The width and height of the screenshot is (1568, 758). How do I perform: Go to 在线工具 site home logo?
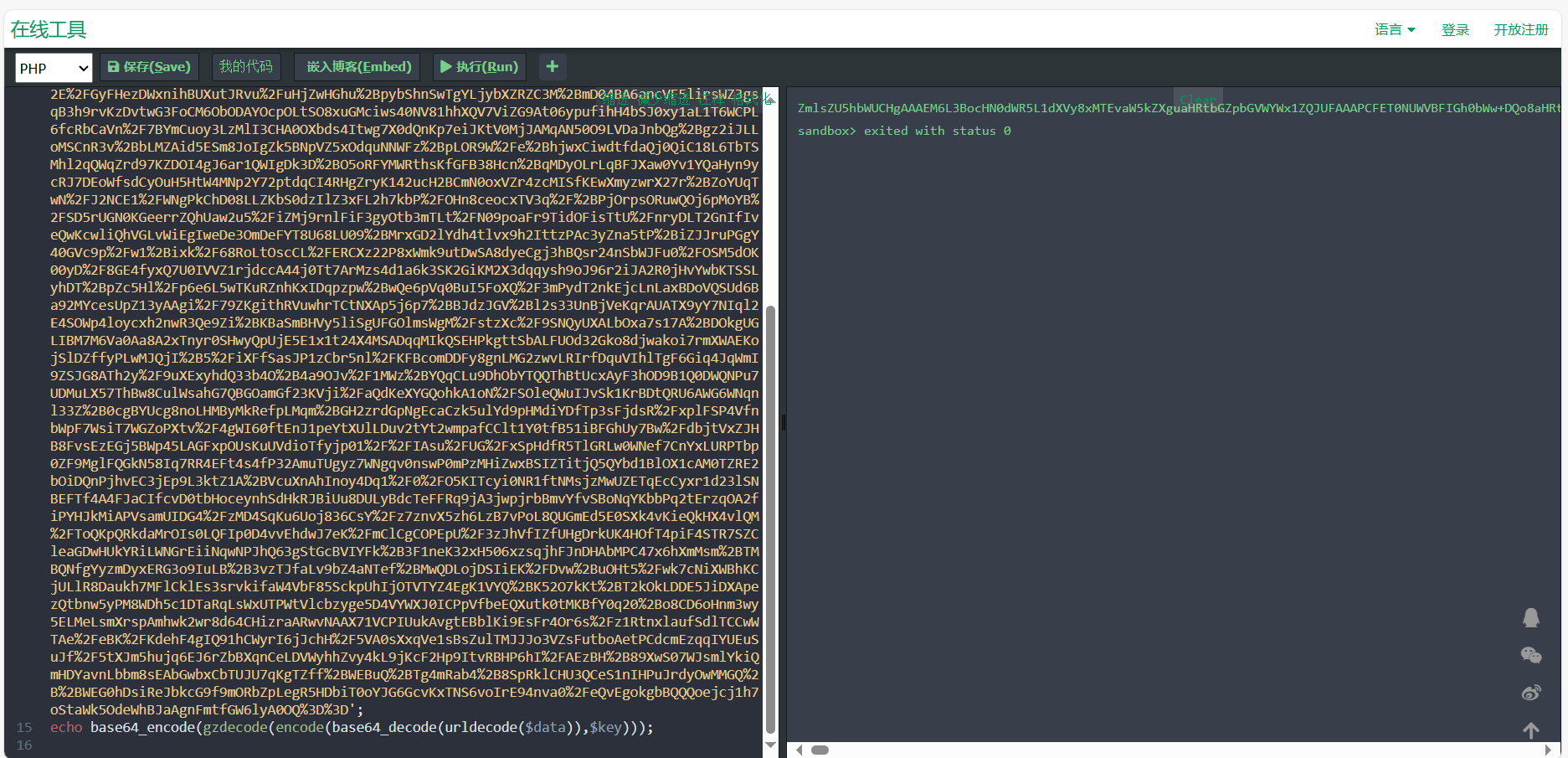pos(49,29)
